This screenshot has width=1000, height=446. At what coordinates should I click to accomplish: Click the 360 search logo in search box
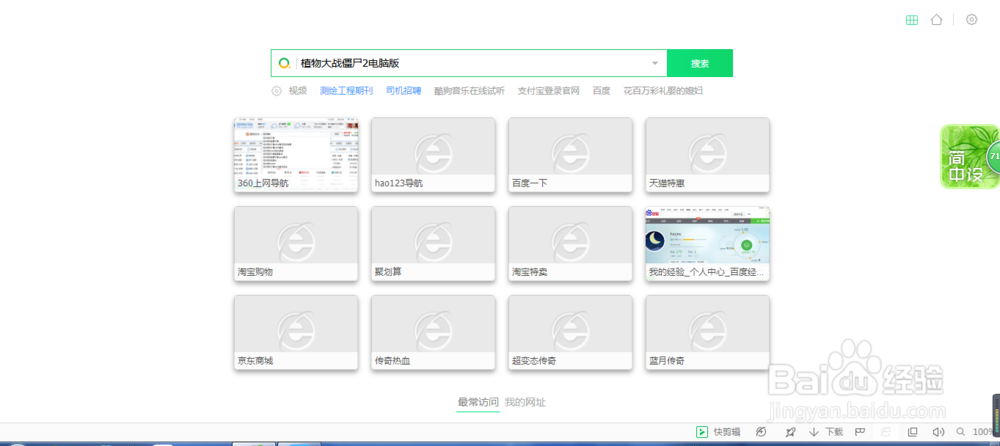click(x=284, y=63)
